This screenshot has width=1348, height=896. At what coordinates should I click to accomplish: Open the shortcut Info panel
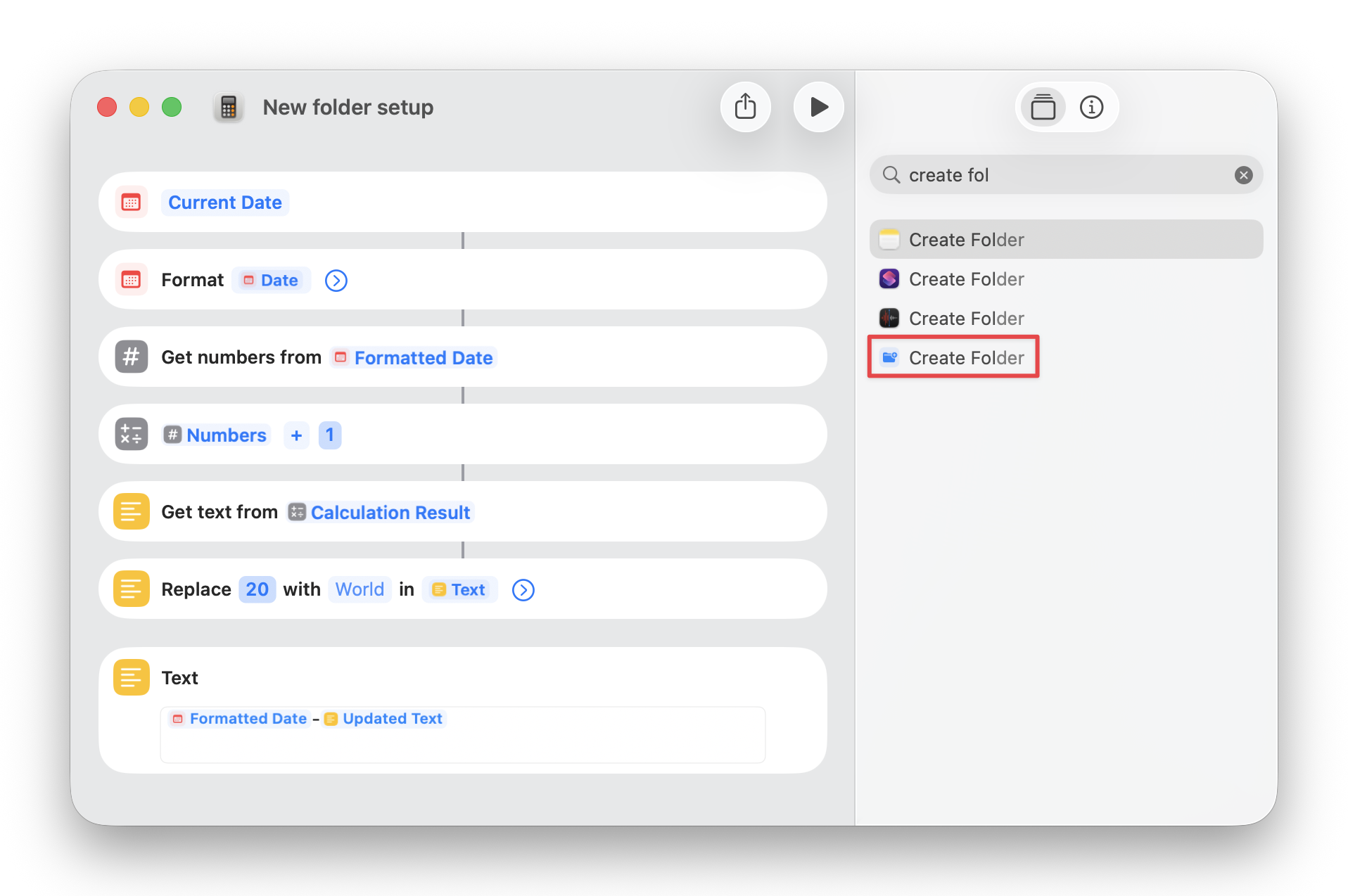tap(1092, 107)
